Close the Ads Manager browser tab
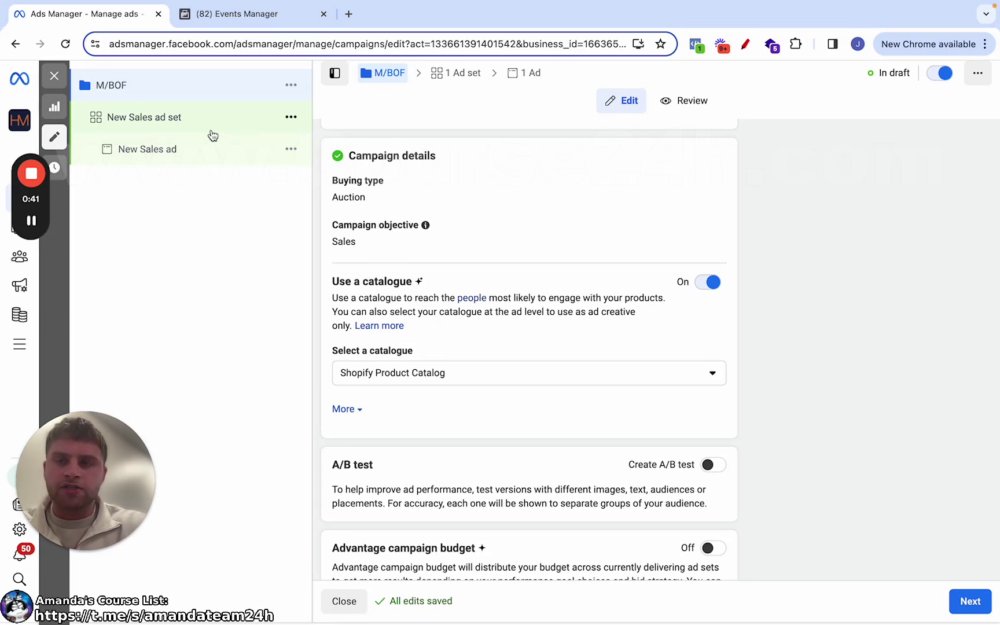This screenshot has width=1000, height=625. tap(159, 13)
